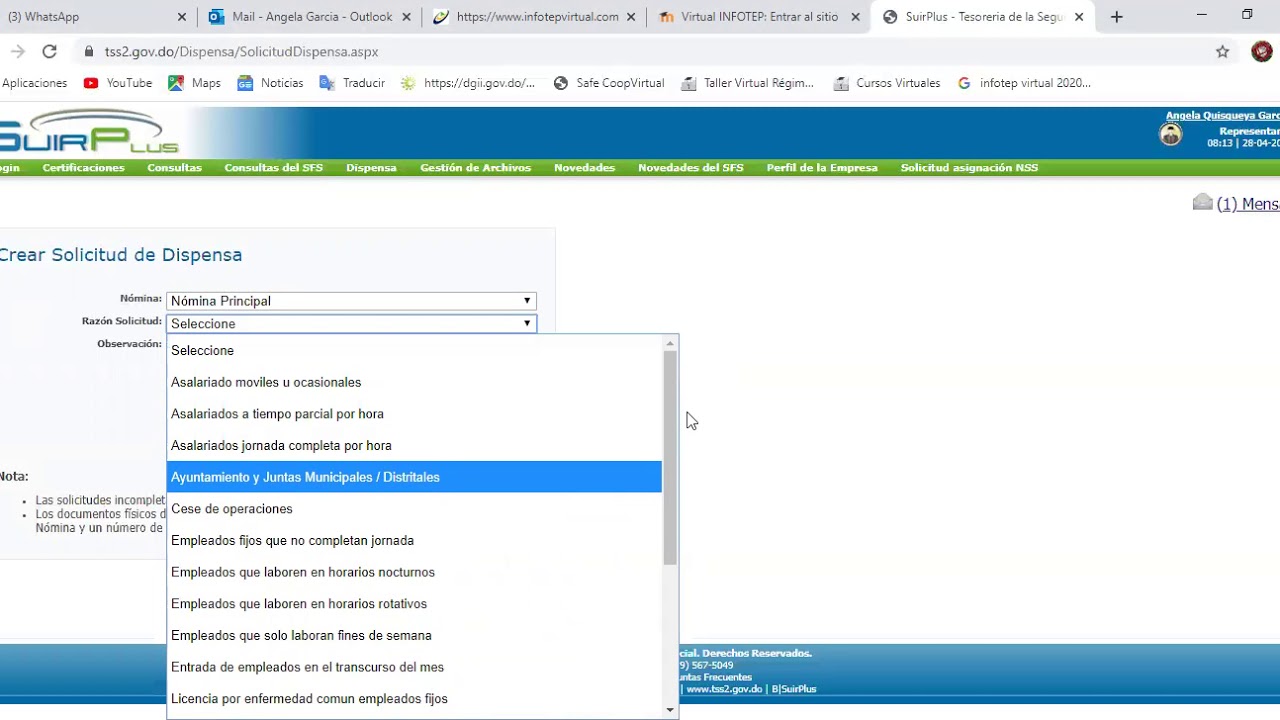Bookmark this page with the star icon
The height and width of the screenshot is (720, 1280).
coord(1222,51)
